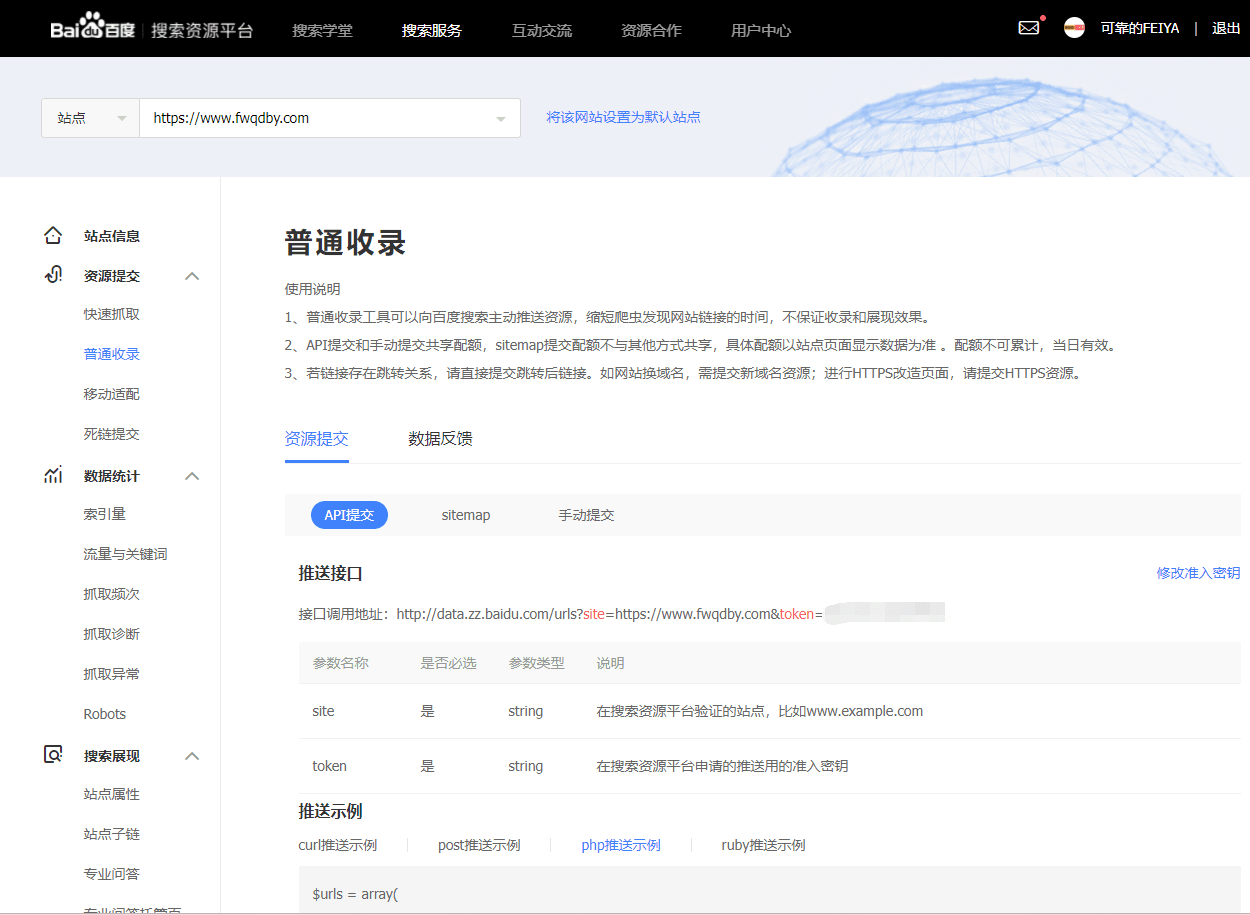Click the Robots sidebar entry
The height and width of the screenshot is (915, 1250).
point(103,714)
